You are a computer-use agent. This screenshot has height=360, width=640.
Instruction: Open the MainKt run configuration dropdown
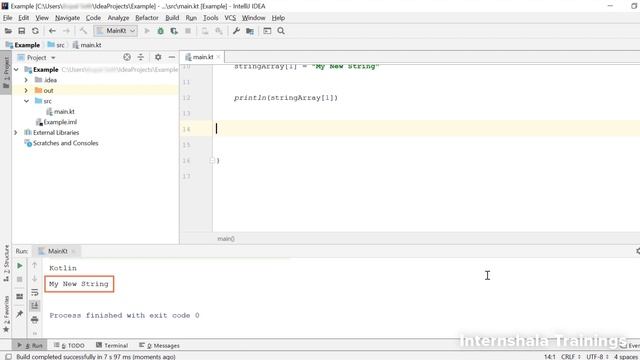116,31
